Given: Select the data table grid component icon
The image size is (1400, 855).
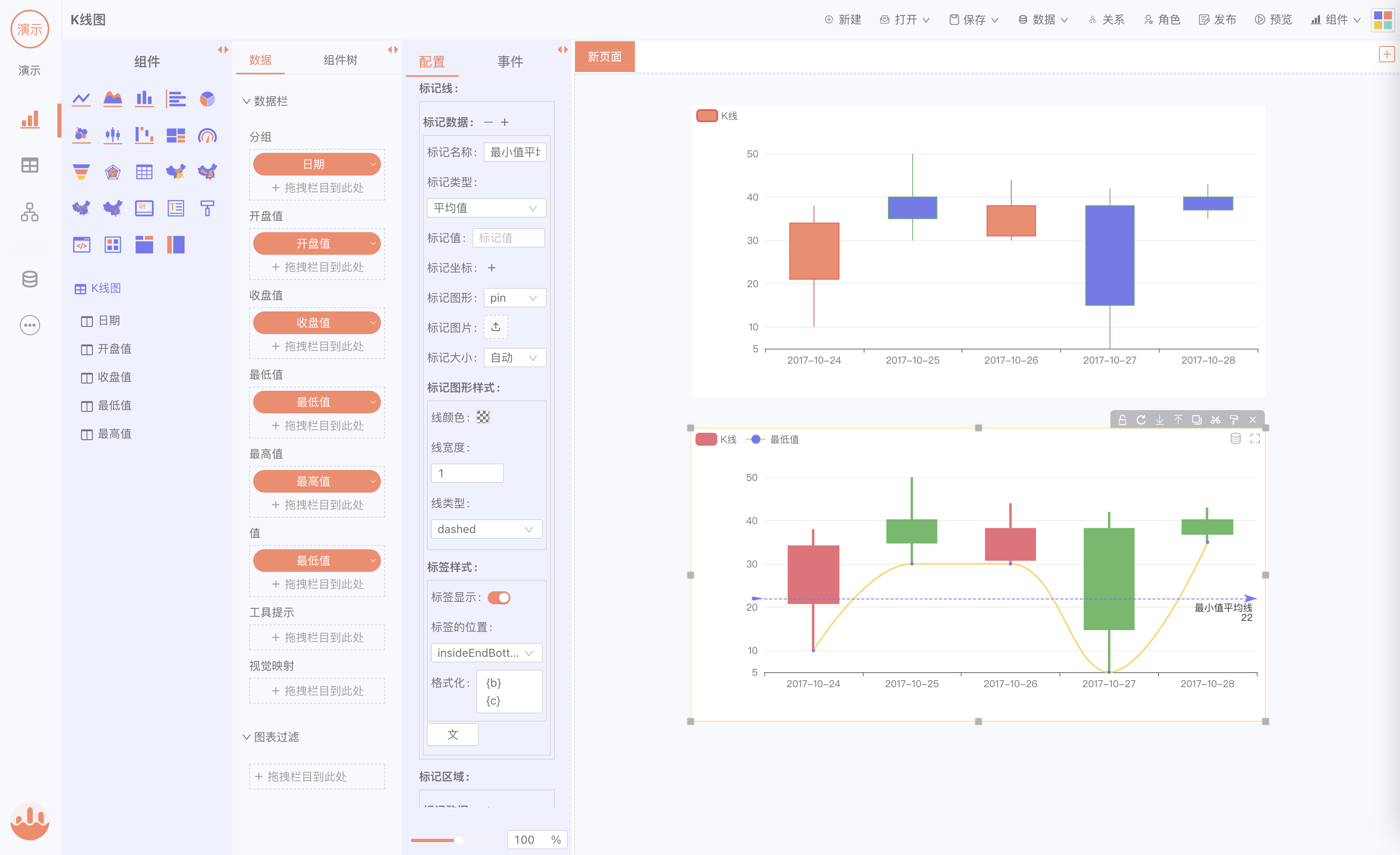Looking at the screenshot, I should [144, 171].
